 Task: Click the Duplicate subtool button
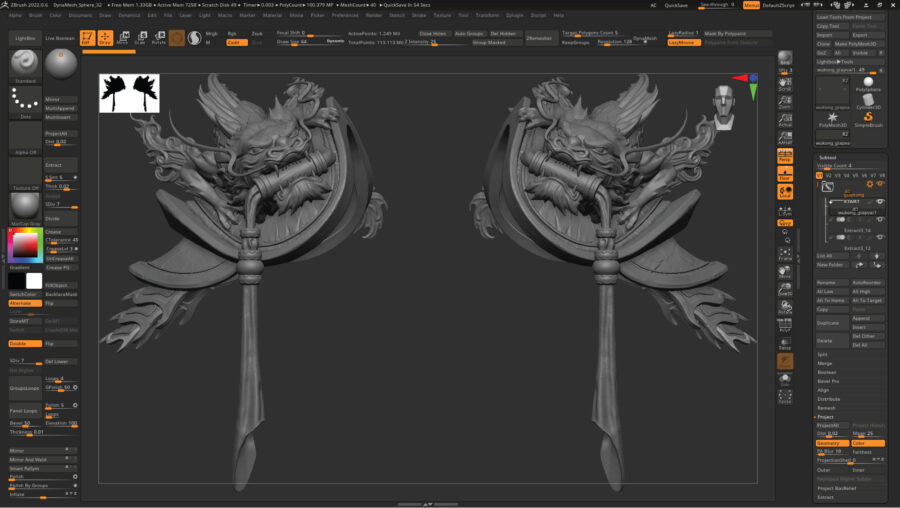828,323
